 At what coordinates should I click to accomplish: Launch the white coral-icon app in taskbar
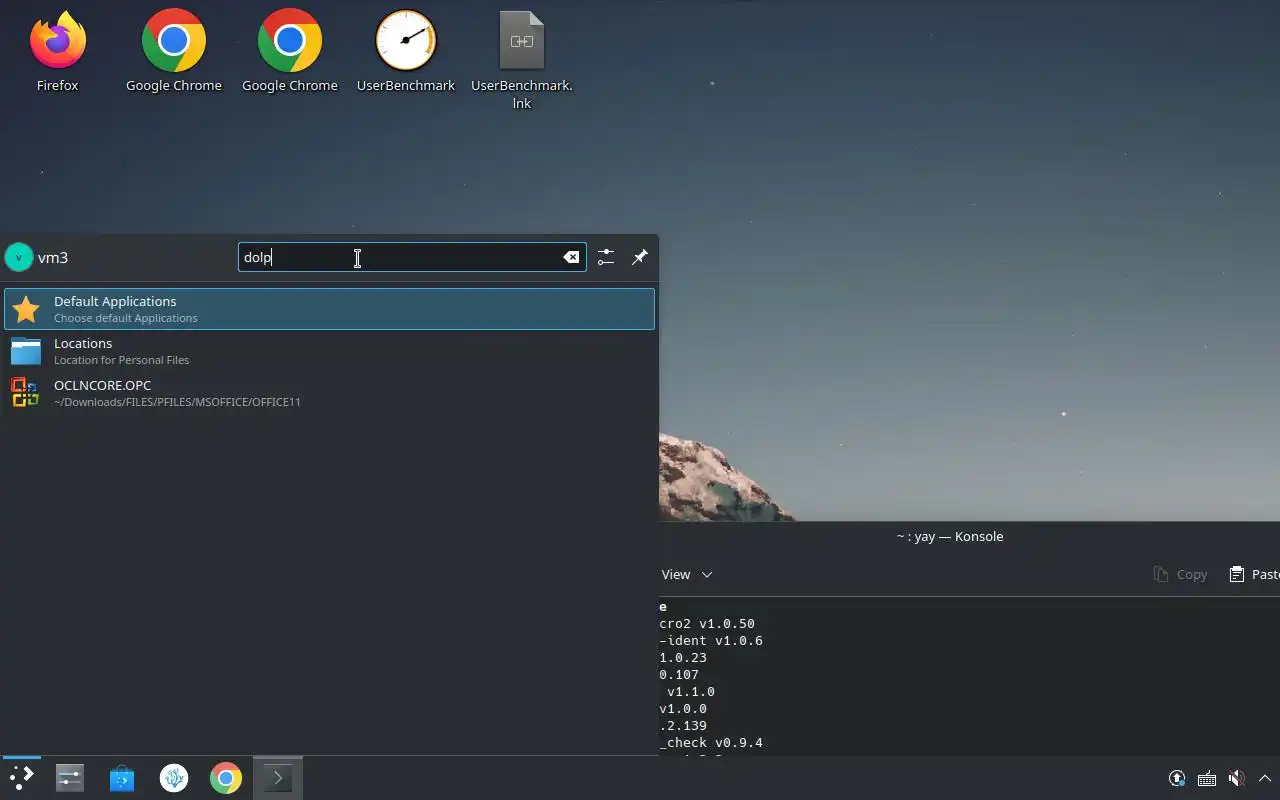[x=174, y=778]
